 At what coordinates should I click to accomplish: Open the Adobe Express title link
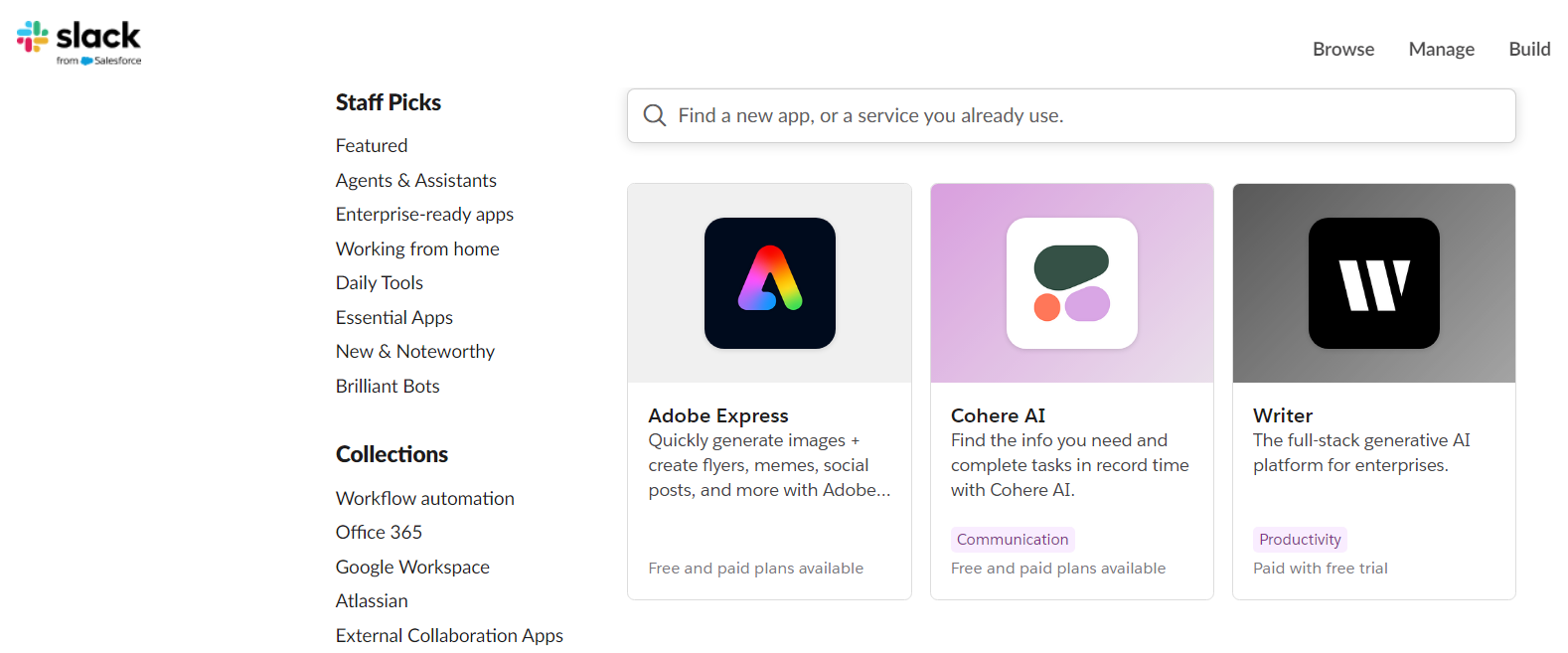tap(717, 415)
